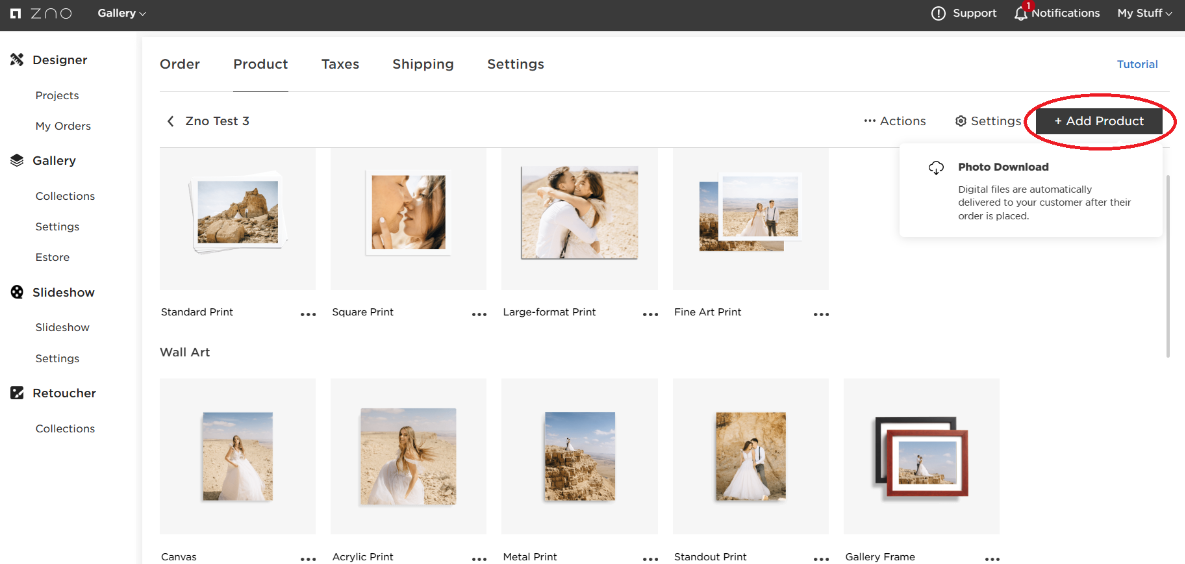Click the vertical scrollbar of product list
This screenshot has width=1185, height=564.
(1167, 265)
